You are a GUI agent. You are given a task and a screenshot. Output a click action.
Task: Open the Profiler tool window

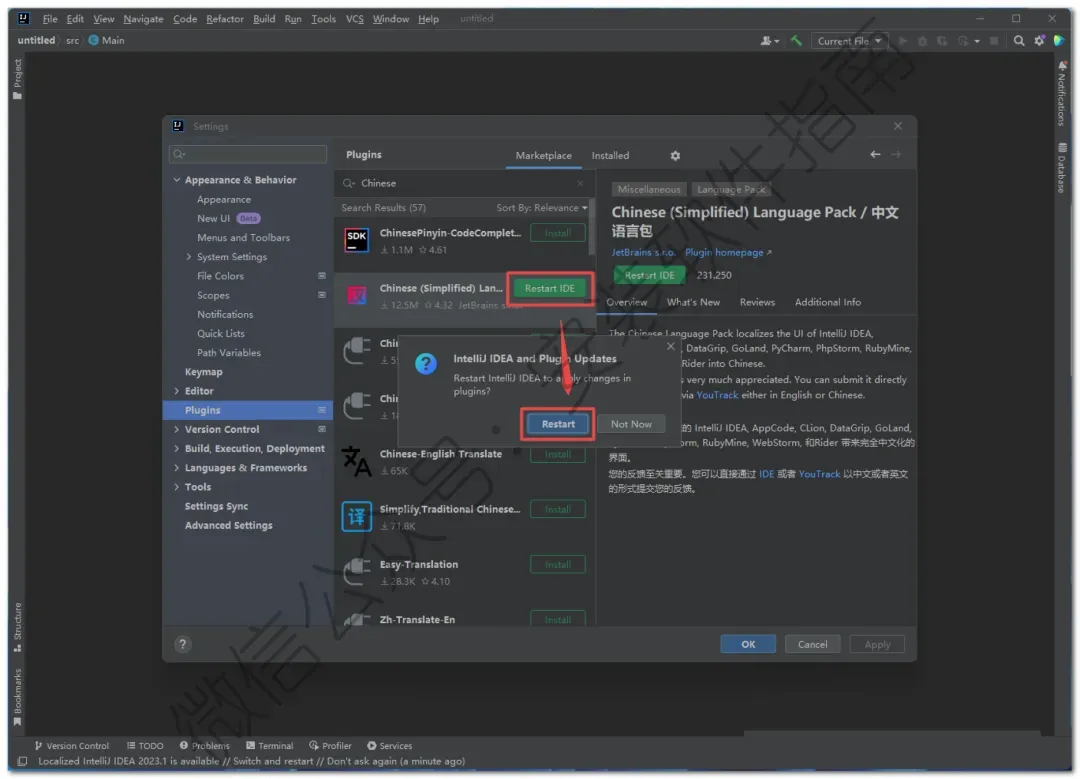coord(330,745)
